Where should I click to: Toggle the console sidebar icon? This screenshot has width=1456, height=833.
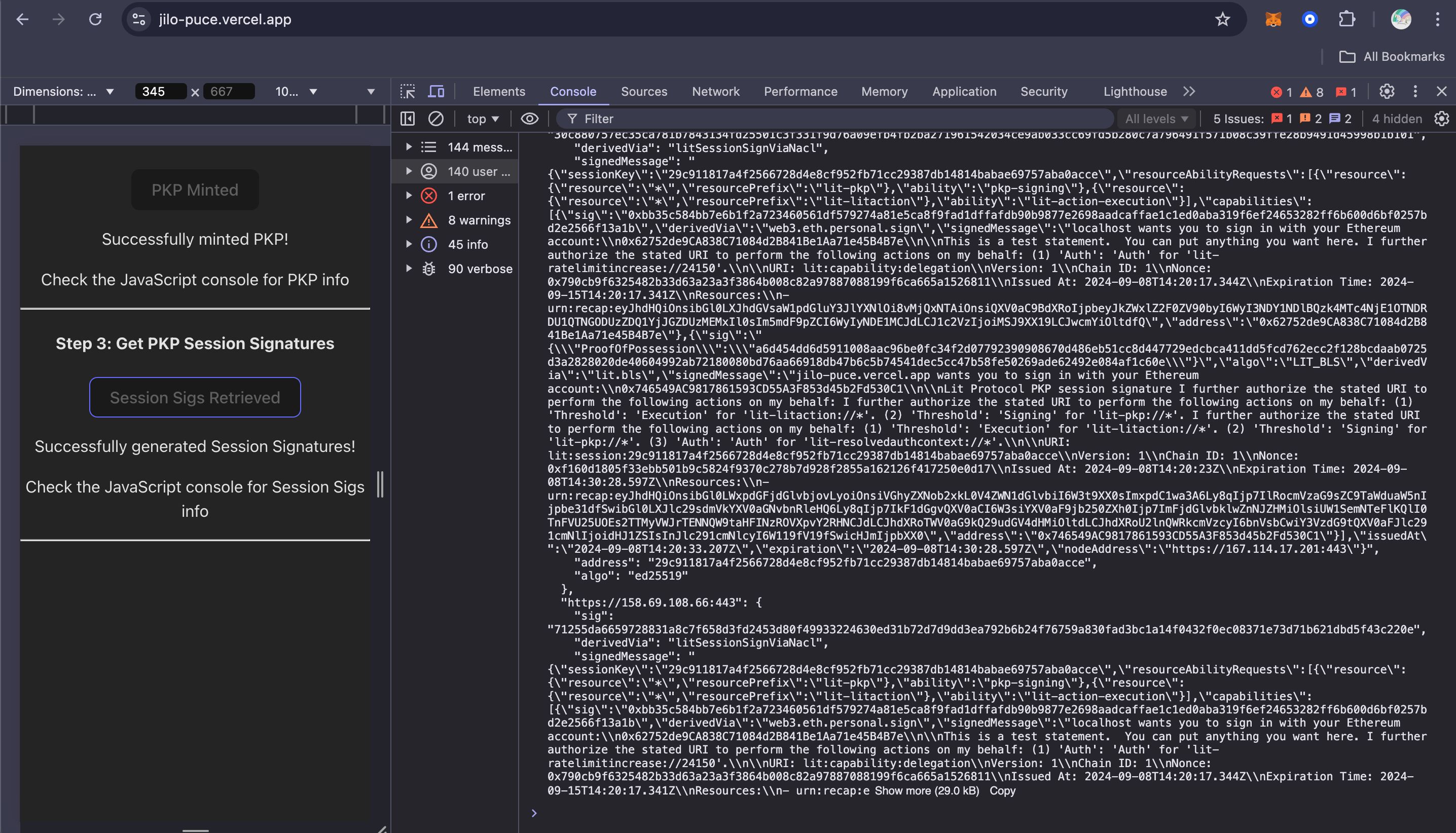408,119
